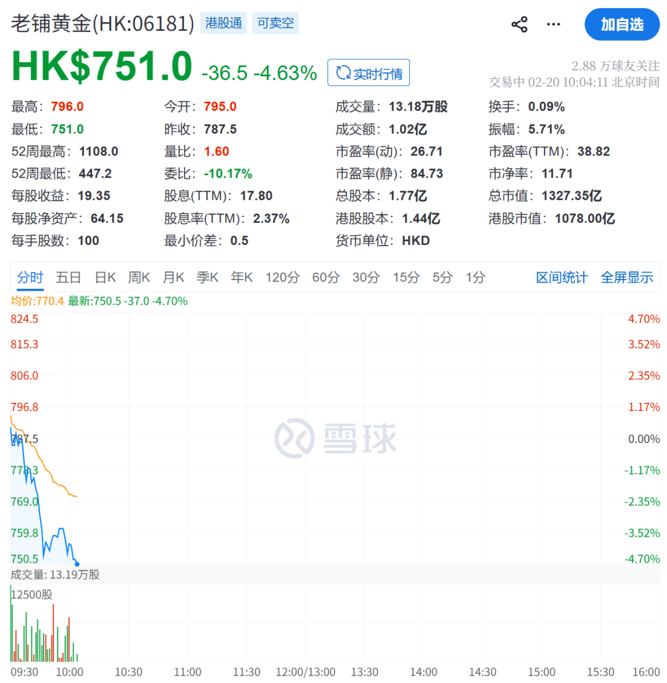Click 每股净资产 value 64.15
Viewport: 667px width, 683px height.
107,218
